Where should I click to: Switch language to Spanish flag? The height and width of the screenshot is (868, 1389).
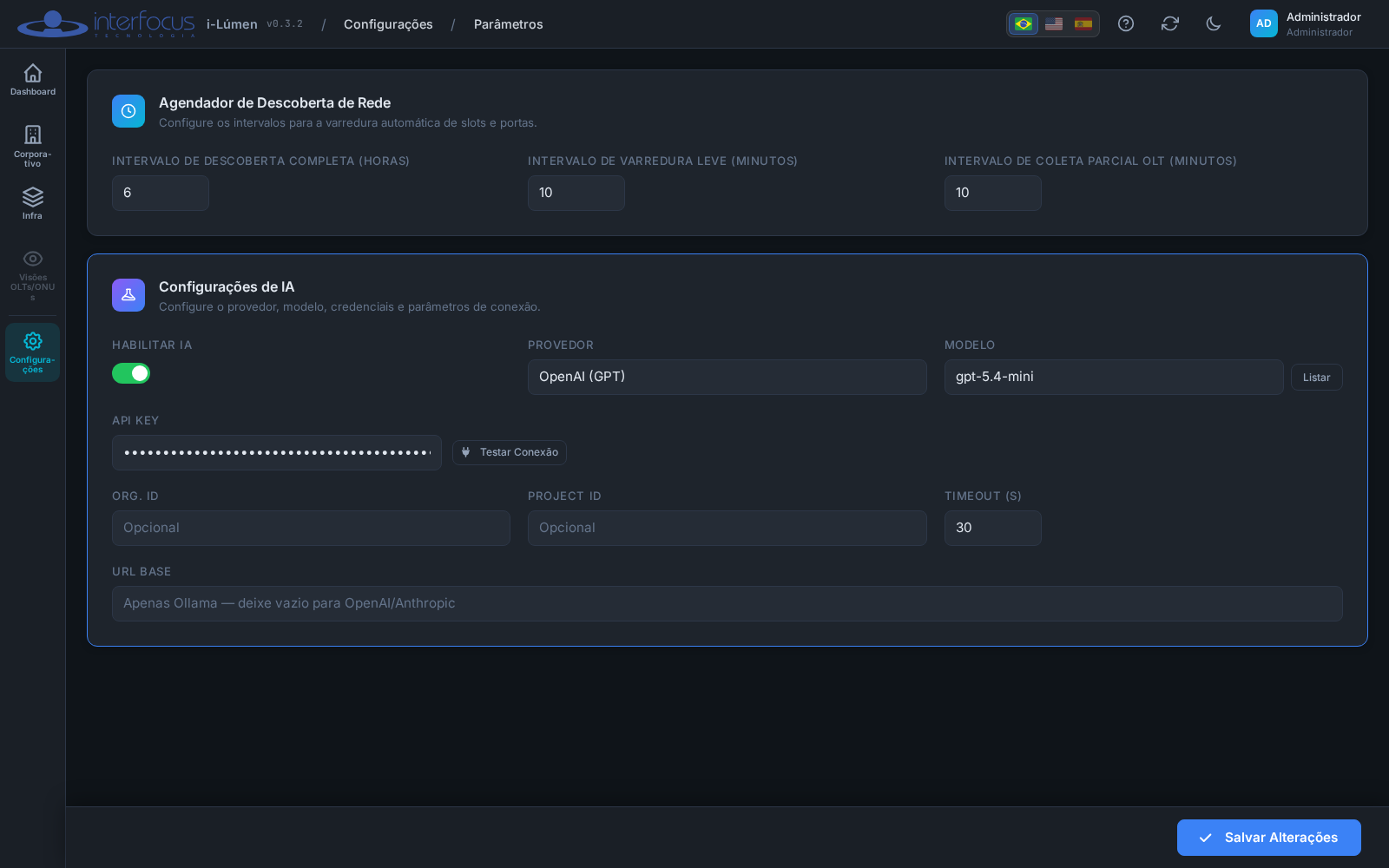(x=1083, y=23)
